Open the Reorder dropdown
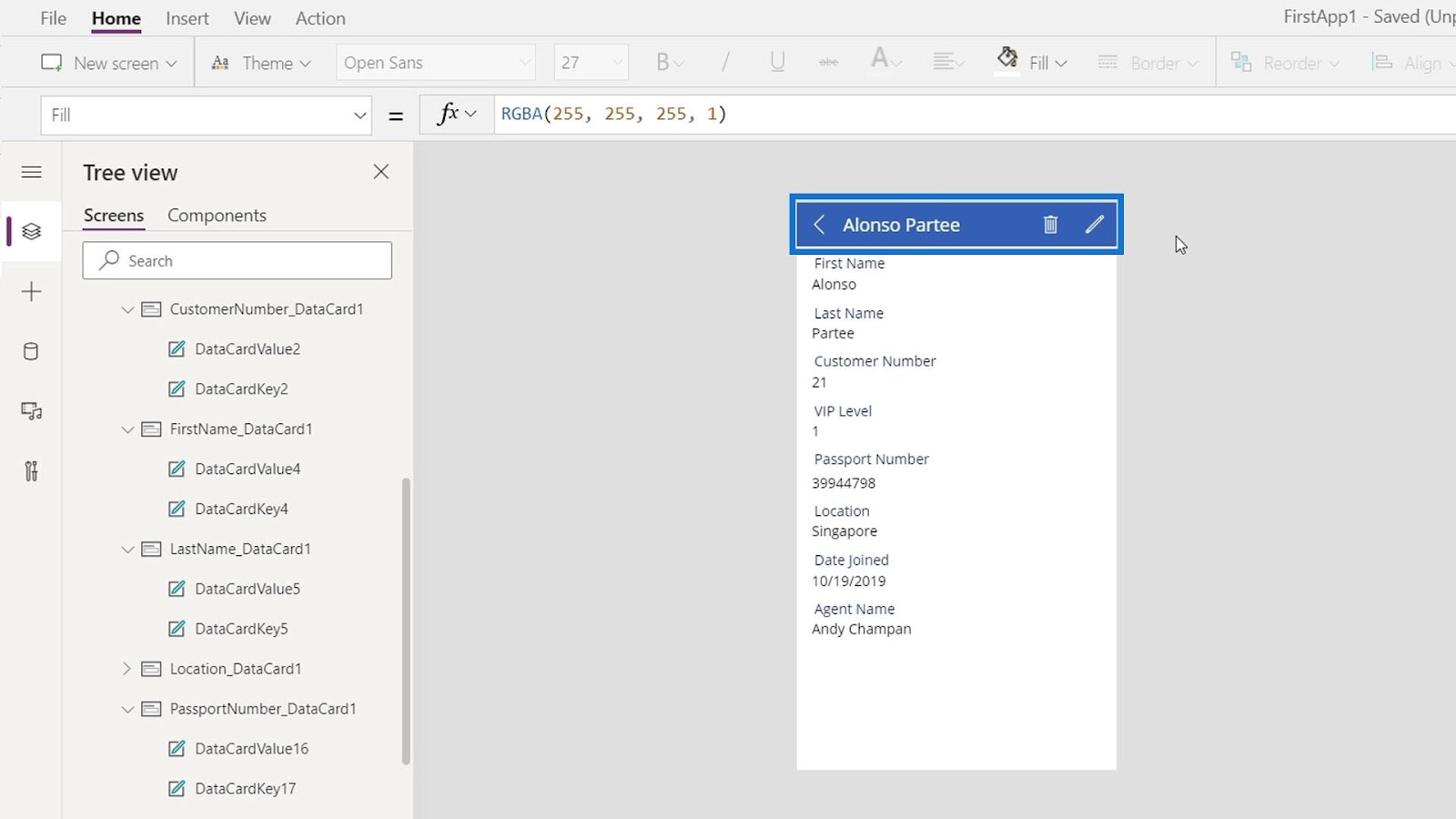 click(x=1285, y=63)
